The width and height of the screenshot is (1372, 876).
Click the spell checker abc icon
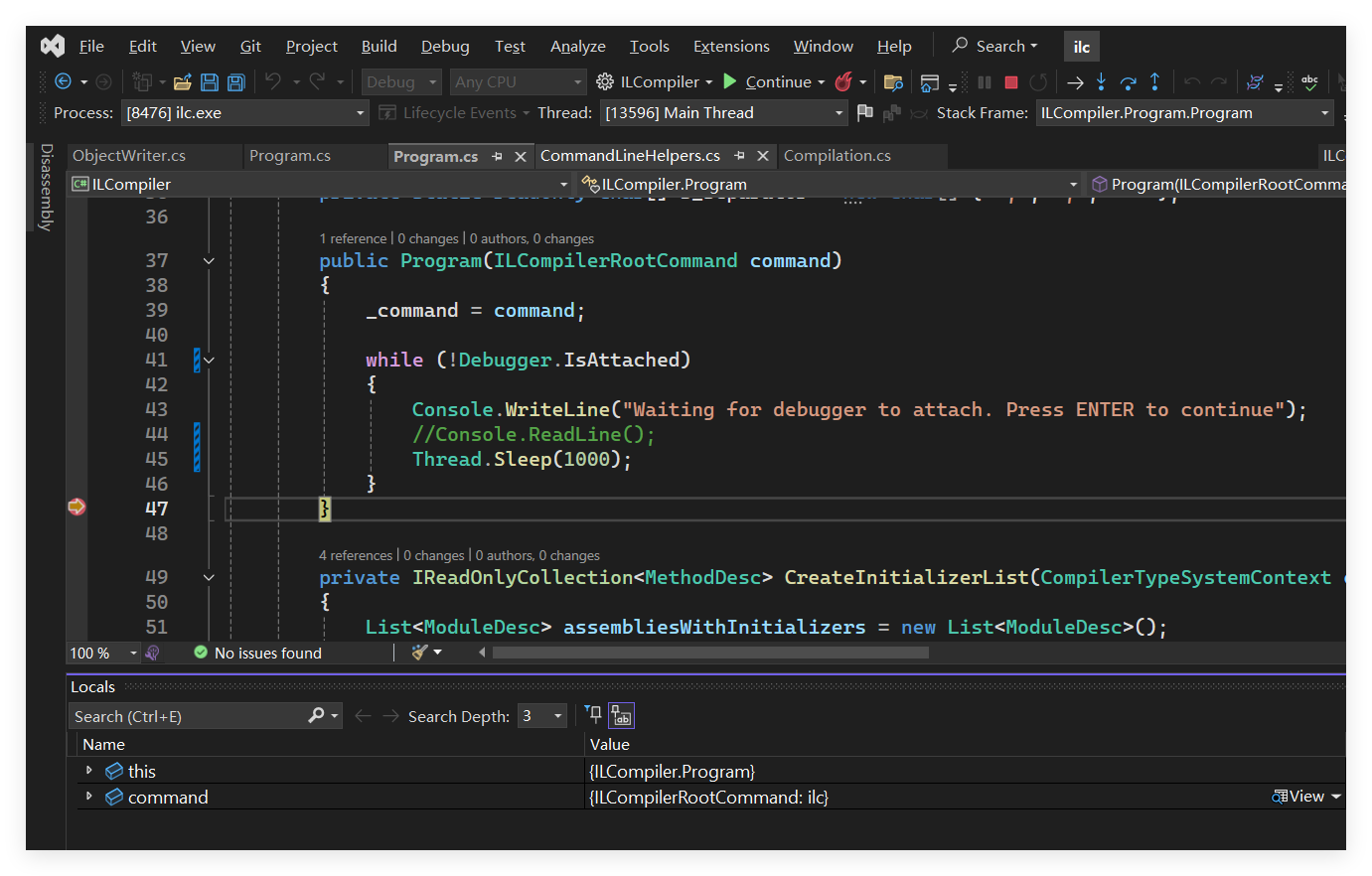(1310, 82)
